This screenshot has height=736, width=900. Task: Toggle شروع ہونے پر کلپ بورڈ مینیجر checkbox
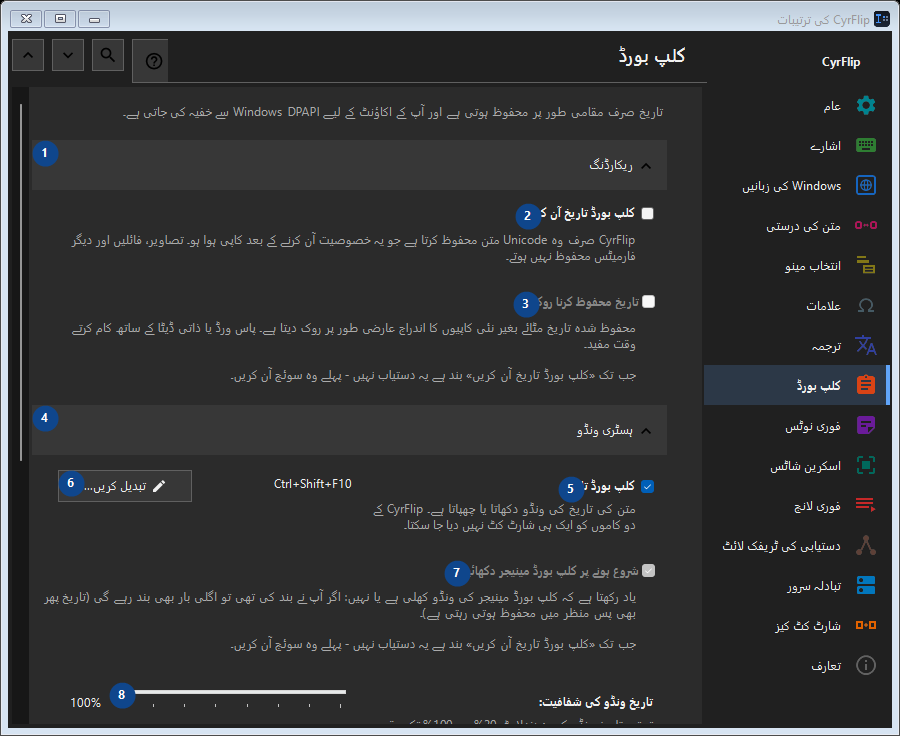[x=649, y=571]
